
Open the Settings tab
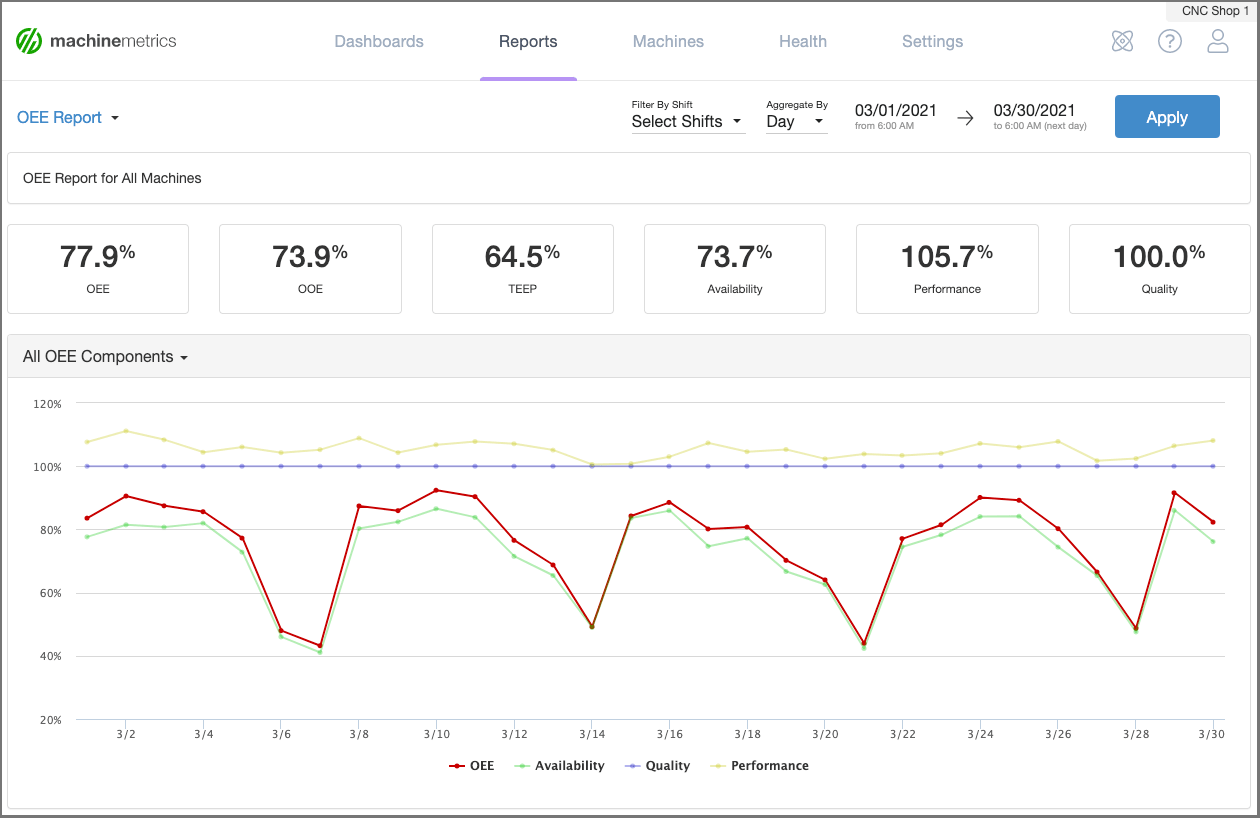click(932, 41)
